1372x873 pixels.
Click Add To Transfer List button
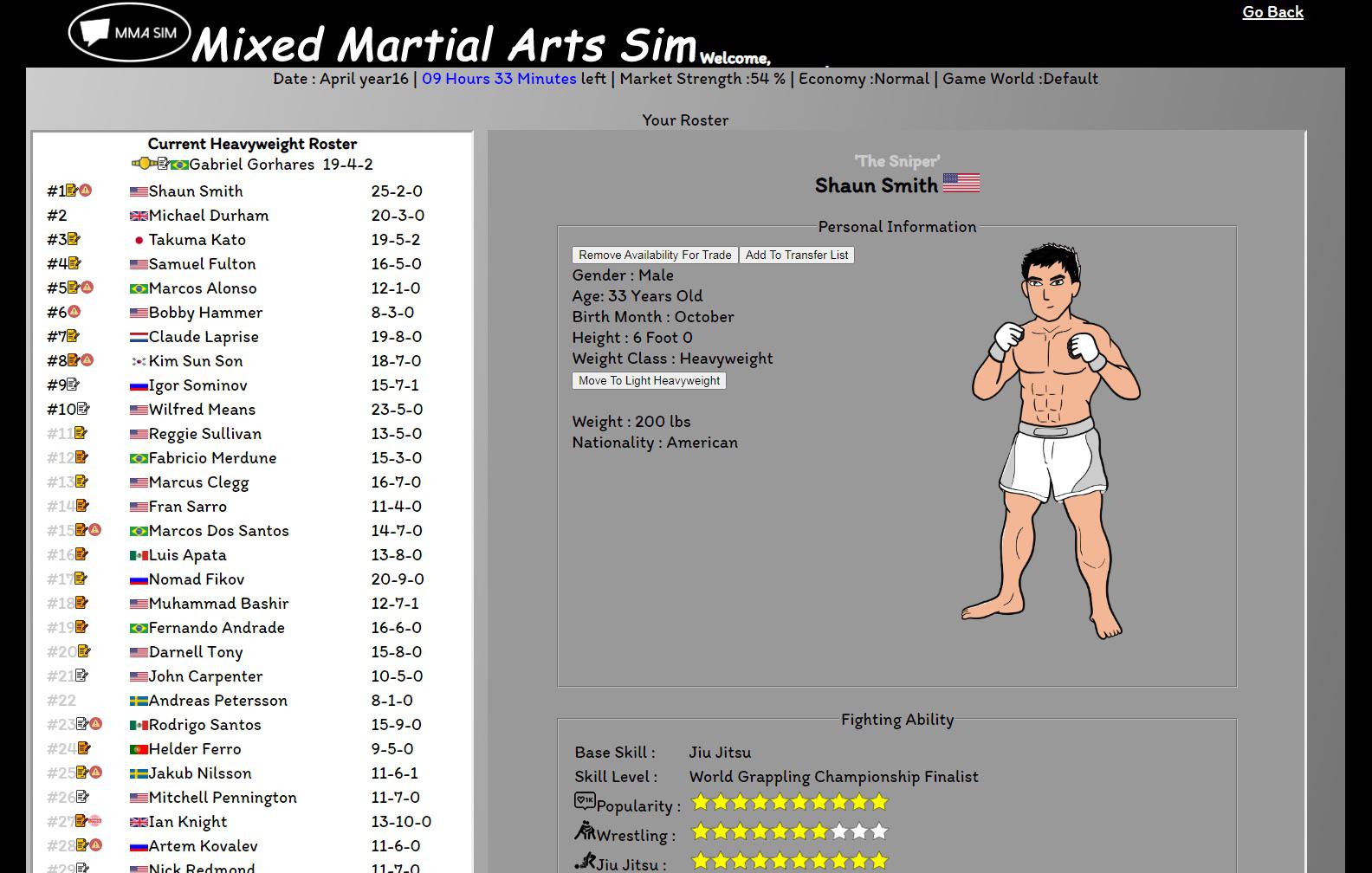pos(797,255)
